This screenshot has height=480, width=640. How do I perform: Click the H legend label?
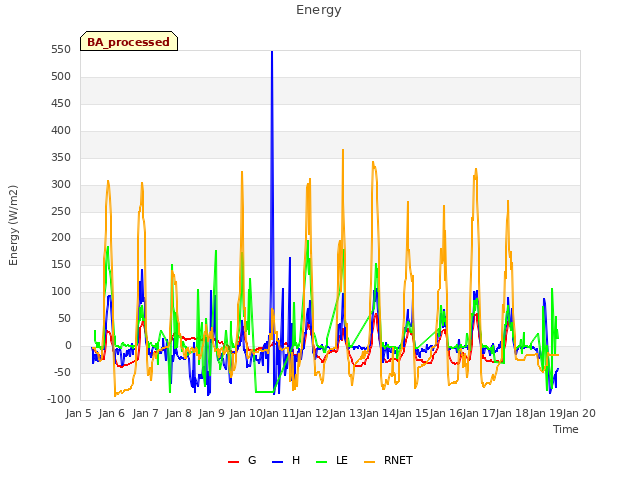[x=296, y=460]
